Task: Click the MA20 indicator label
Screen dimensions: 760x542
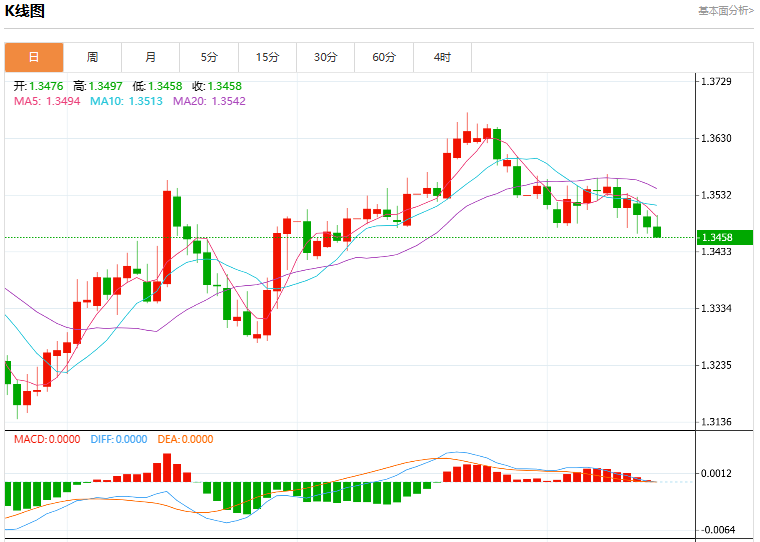Action: click(209, 101)
